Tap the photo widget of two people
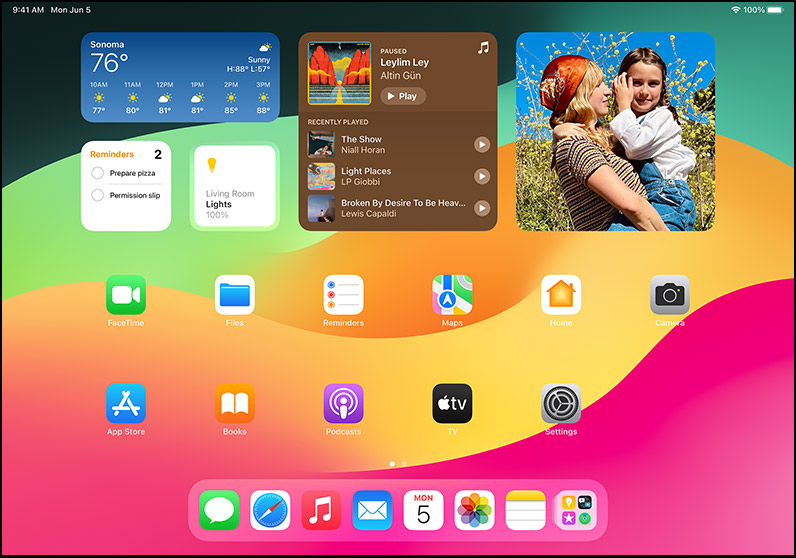The width and height of the screenshot is (796, 558). pyautogui.click(x=615, y=132)
